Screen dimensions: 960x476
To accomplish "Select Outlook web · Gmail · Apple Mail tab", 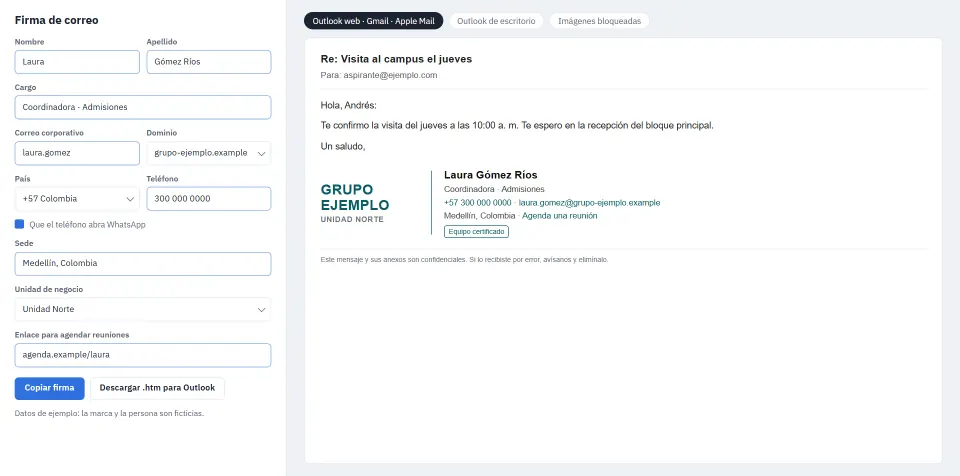I will click(x=373, y=21).
